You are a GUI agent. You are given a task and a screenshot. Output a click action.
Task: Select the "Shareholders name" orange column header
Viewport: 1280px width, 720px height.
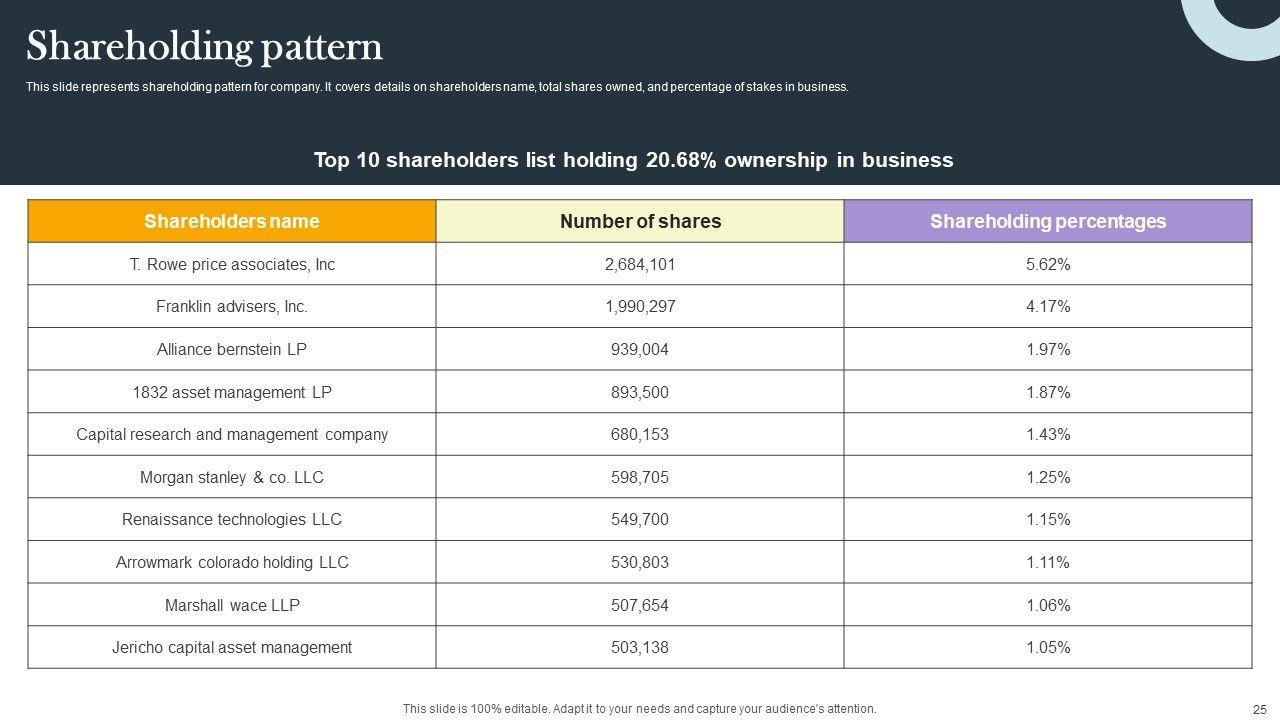pyautogui.click(x=232, y=221)
